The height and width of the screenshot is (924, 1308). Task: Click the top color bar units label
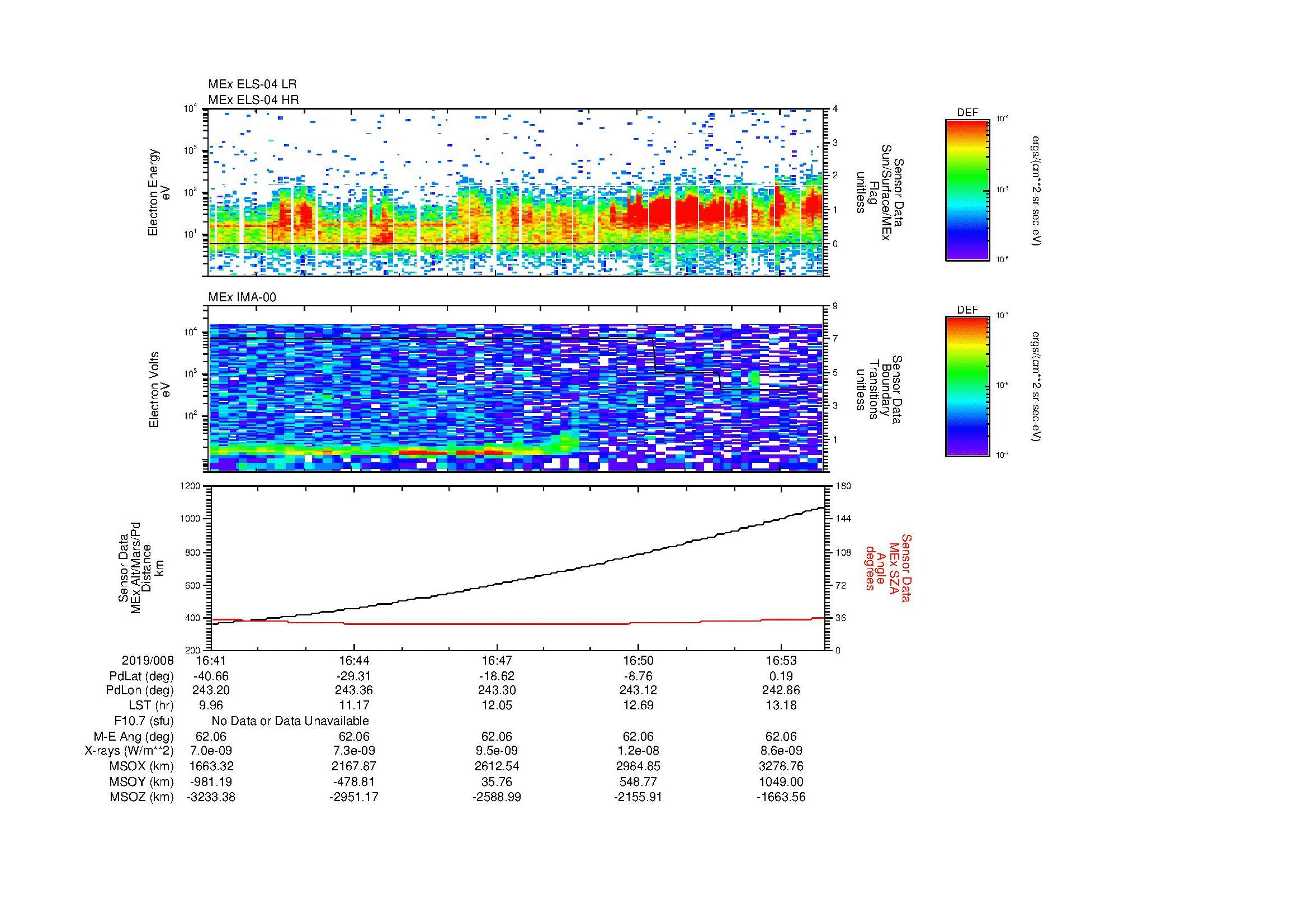click(x=1036, y=190)
